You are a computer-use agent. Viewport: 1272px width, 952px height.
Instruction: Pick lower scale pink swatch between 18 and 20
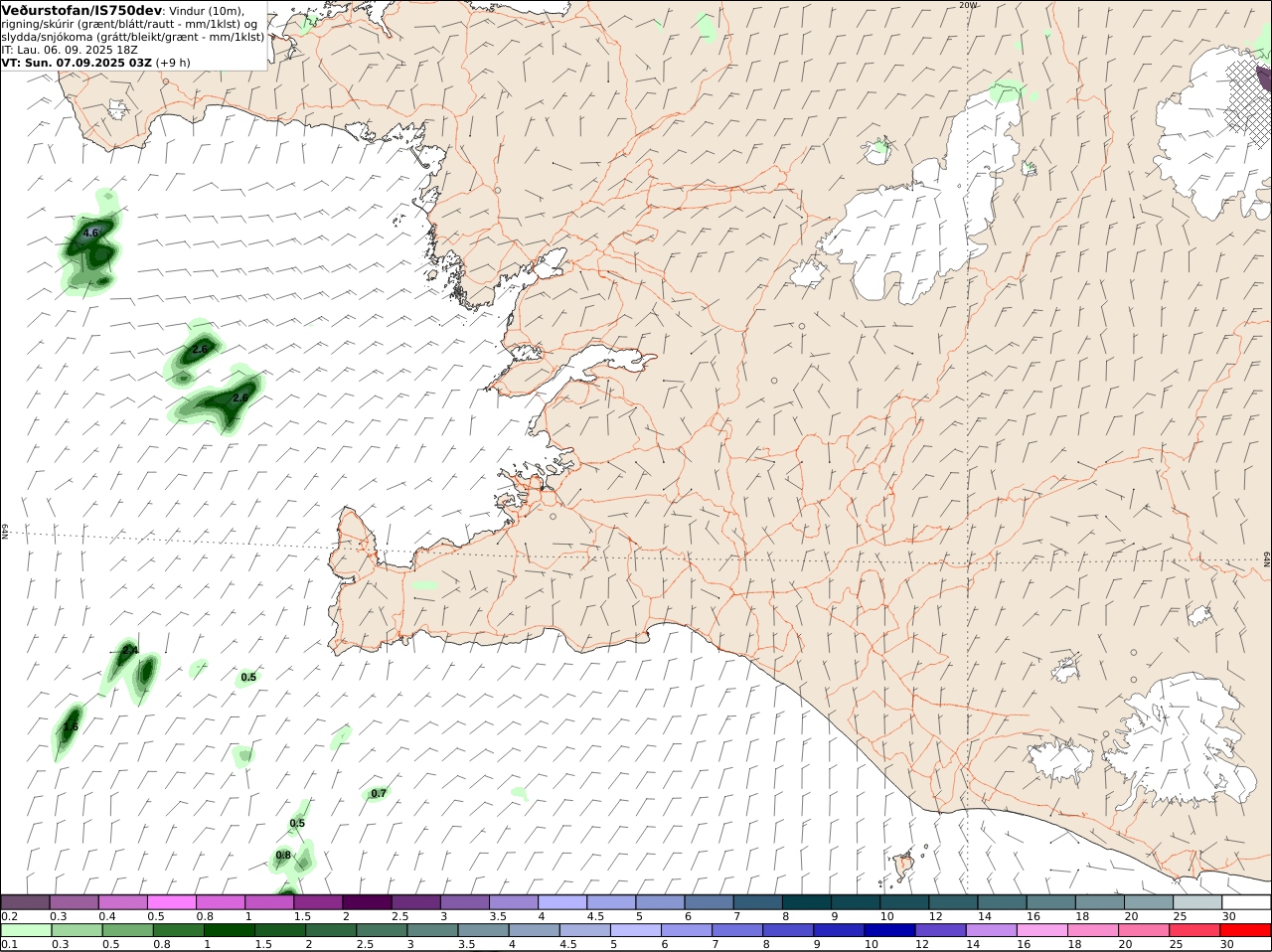(1092, 930)
